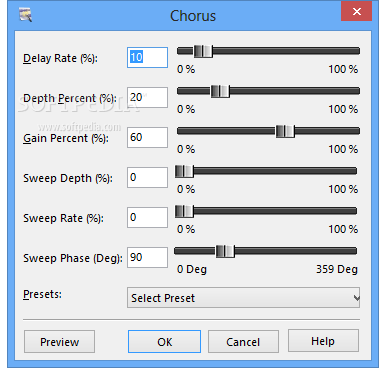This screenshot has width=379, height=368.
Task: Click the Cancel button
Action: 243,342
